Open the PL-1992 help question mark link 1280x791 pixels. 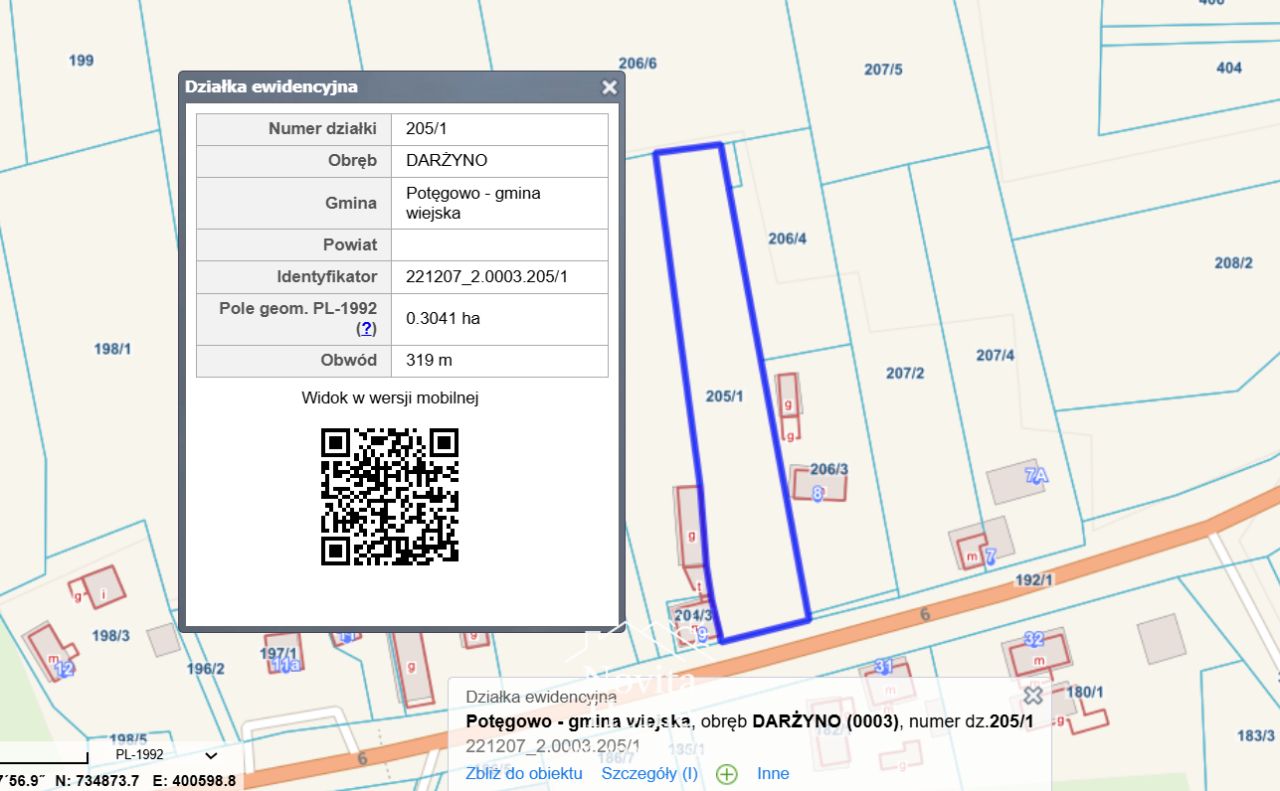point(367,328)
